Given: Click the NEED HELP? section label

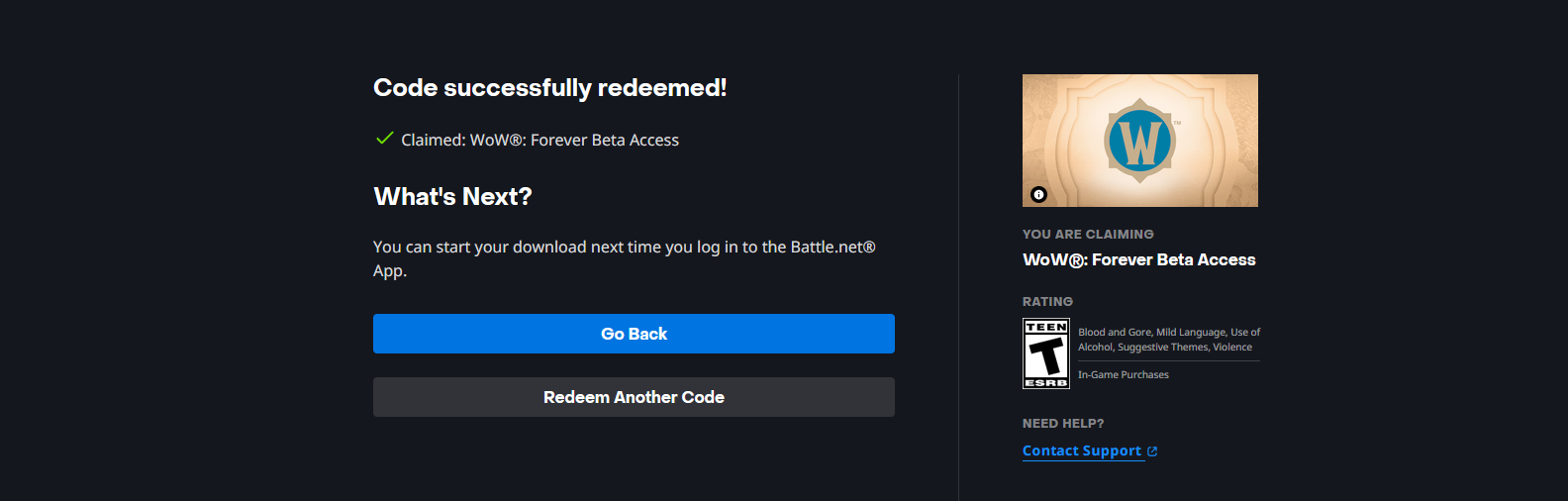Looking at the screenshot, I should click(x=1063, y=423).
